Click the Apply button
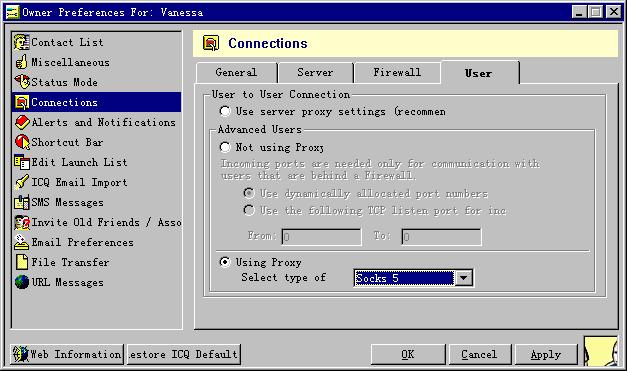 tap(546, 354)
